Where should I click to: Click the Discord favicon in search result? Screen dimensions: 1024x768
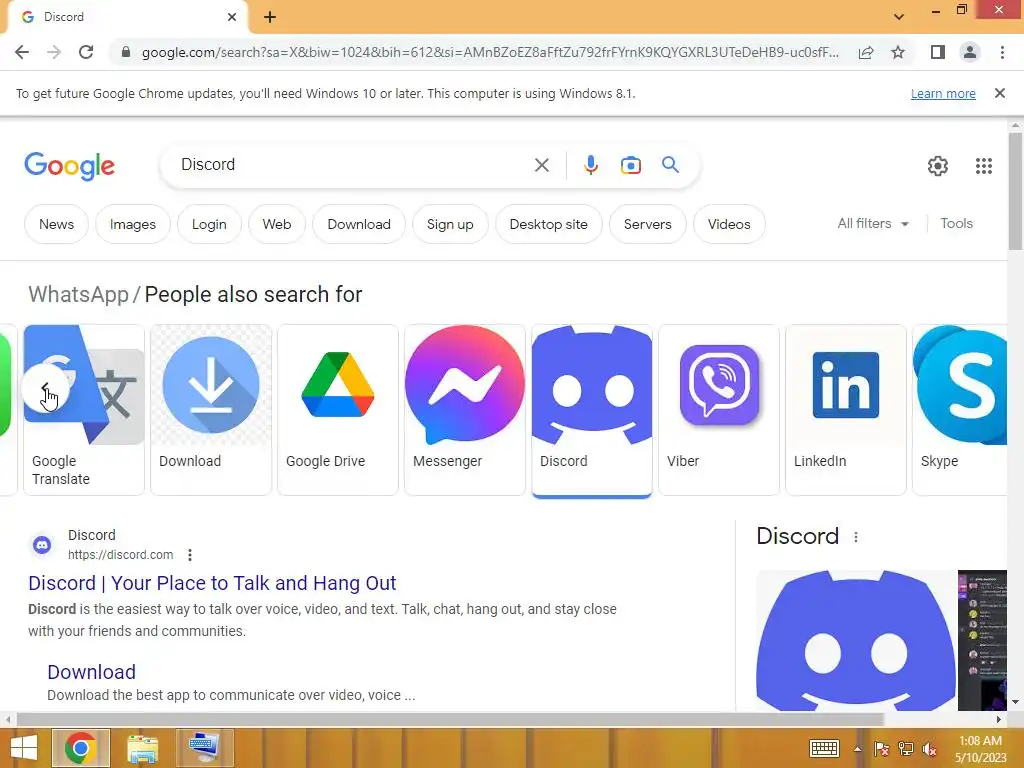[x=42, y=545]
